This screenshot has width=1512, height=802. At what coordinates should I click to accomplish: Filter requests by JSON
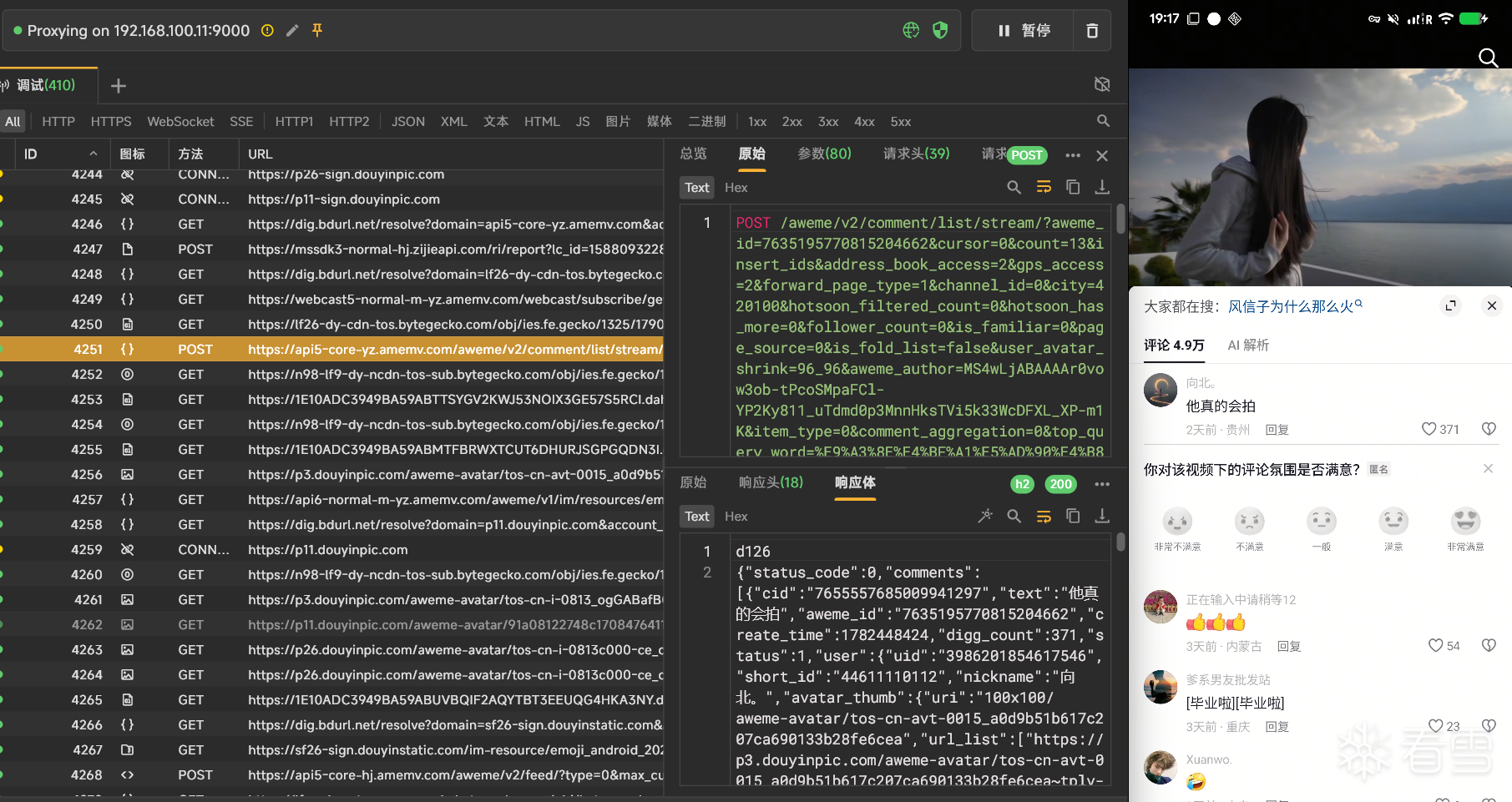coord(408,122)
